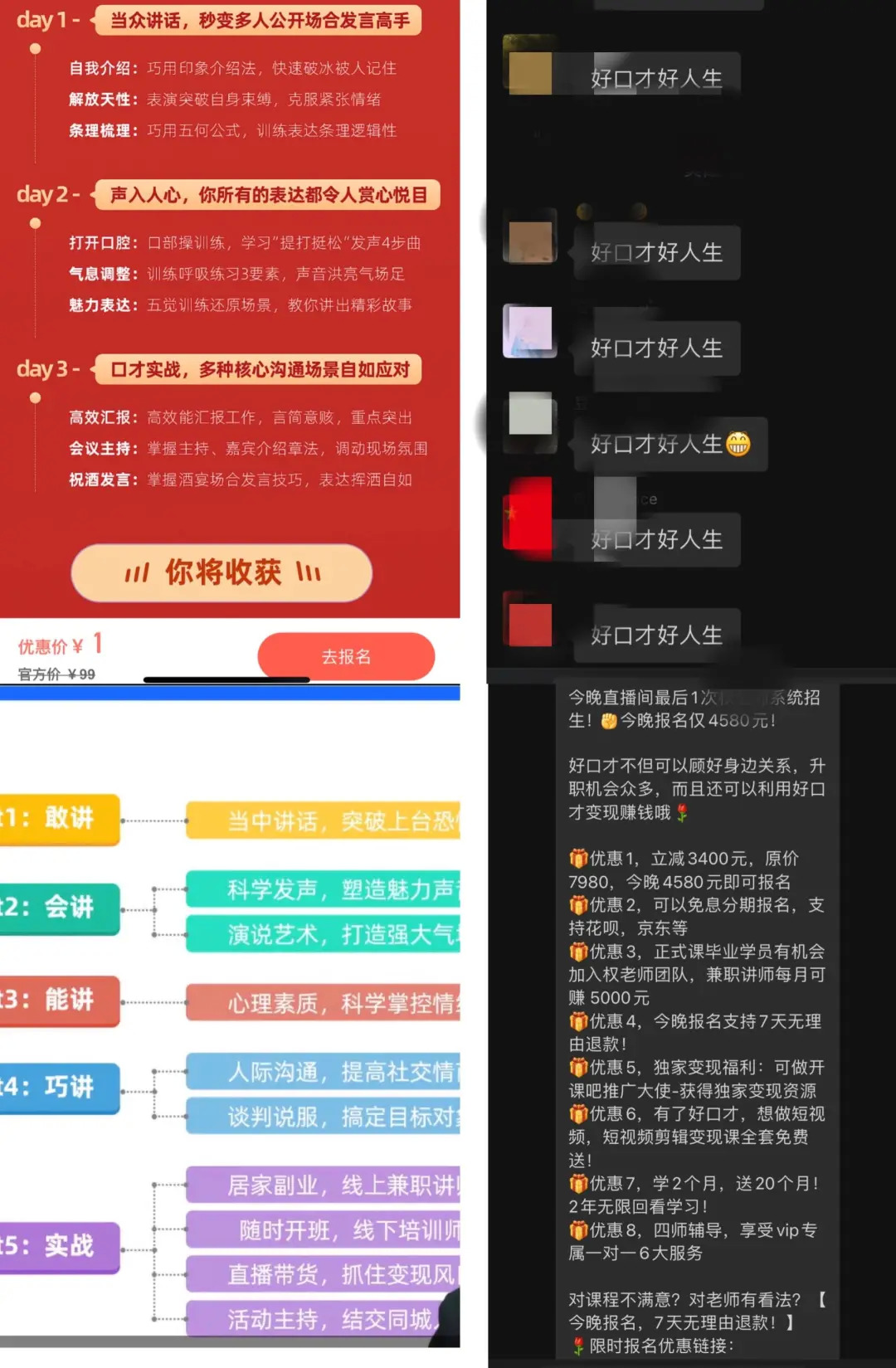Screen dimensions: 896x1368
Task: Tap the light purple chat avatar
Action: [530, 329]
